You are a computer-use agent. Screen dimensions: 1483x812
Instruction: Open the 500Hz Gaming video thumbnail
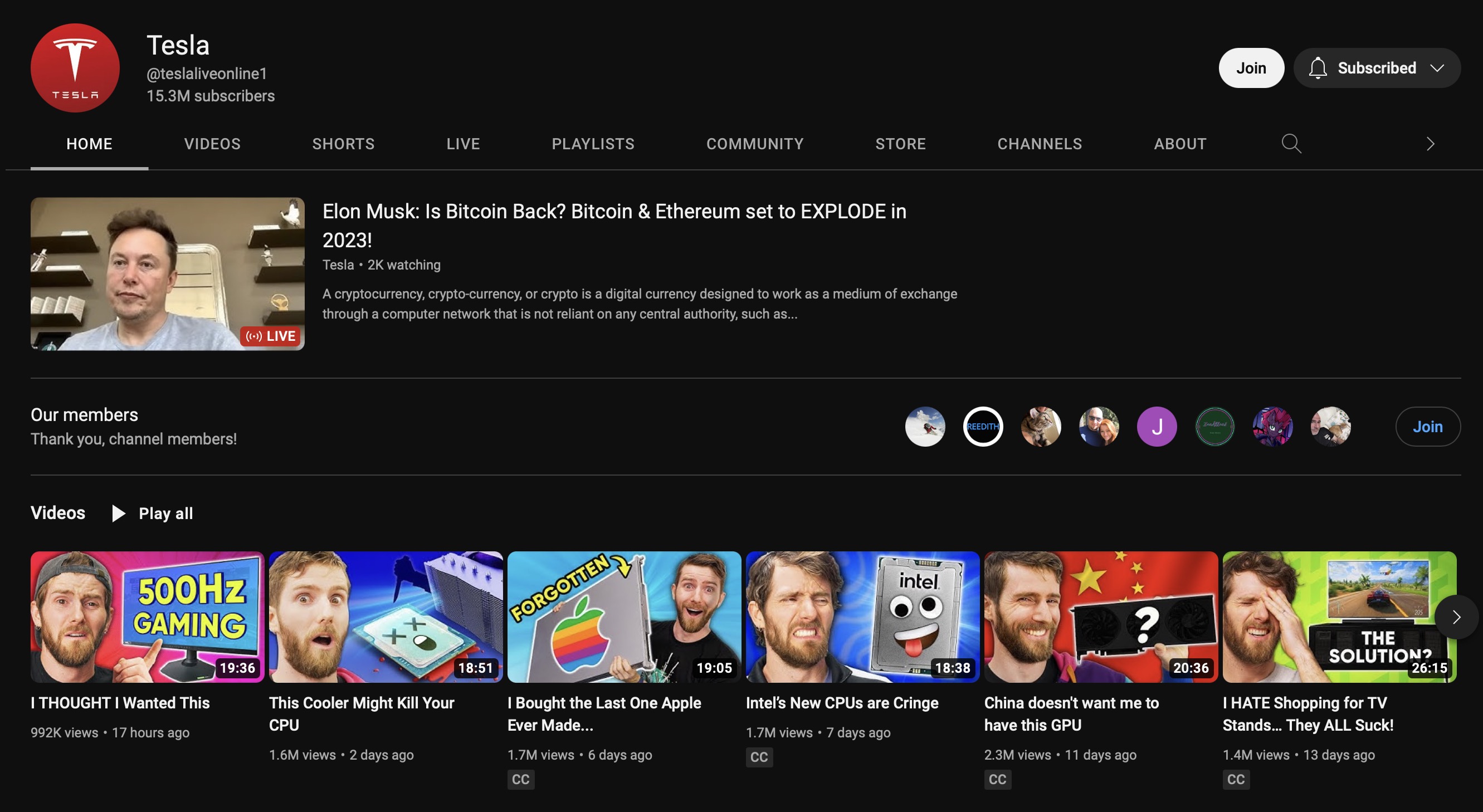tap(148, 617)
